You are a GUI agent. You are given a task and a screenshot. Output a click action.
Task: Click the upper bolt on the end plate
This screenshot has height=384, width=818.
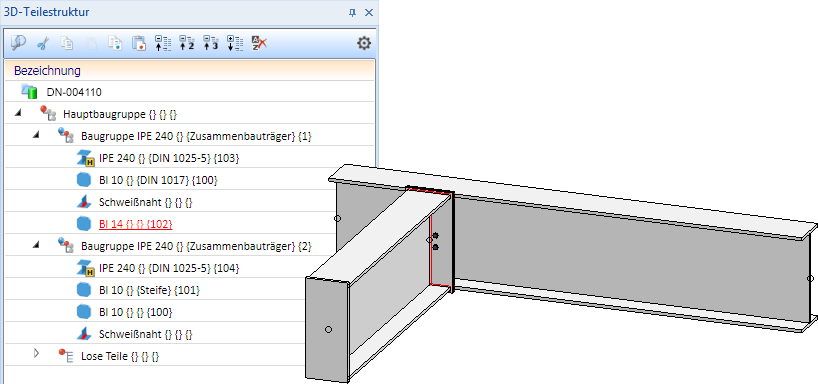click(x=435, y=236)
